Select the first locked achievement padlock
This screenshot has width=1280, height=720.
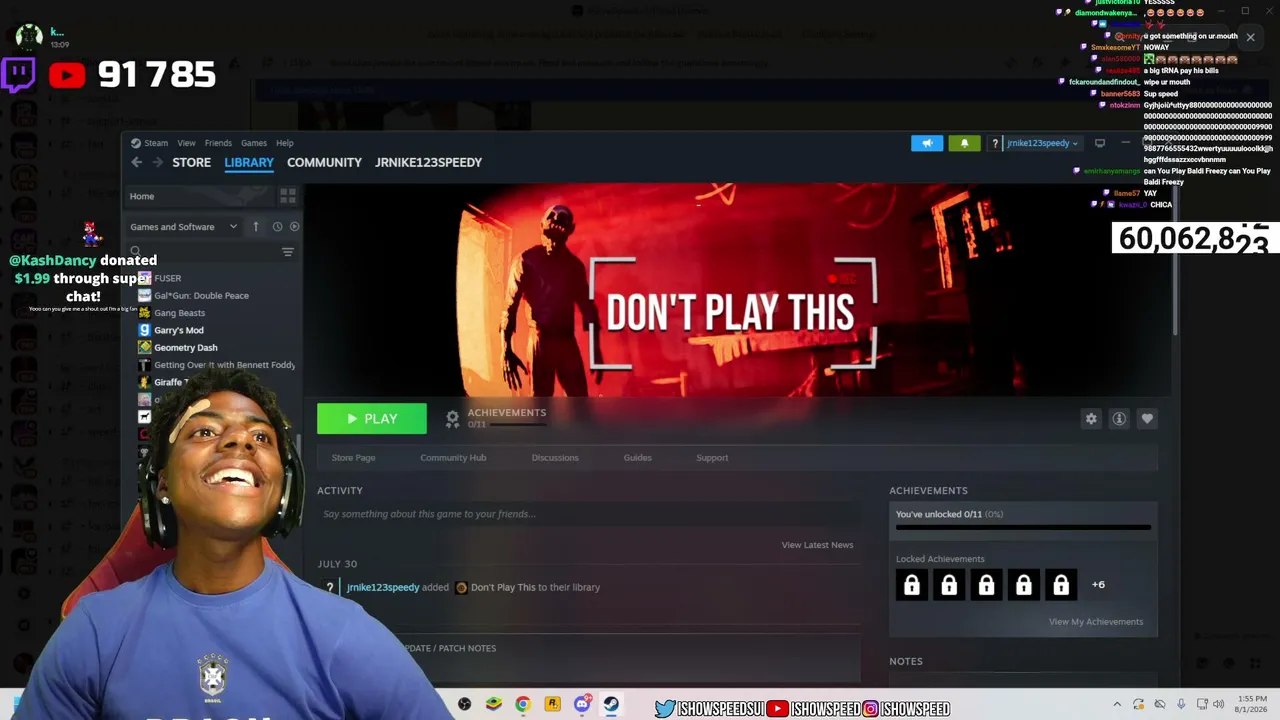912,585
